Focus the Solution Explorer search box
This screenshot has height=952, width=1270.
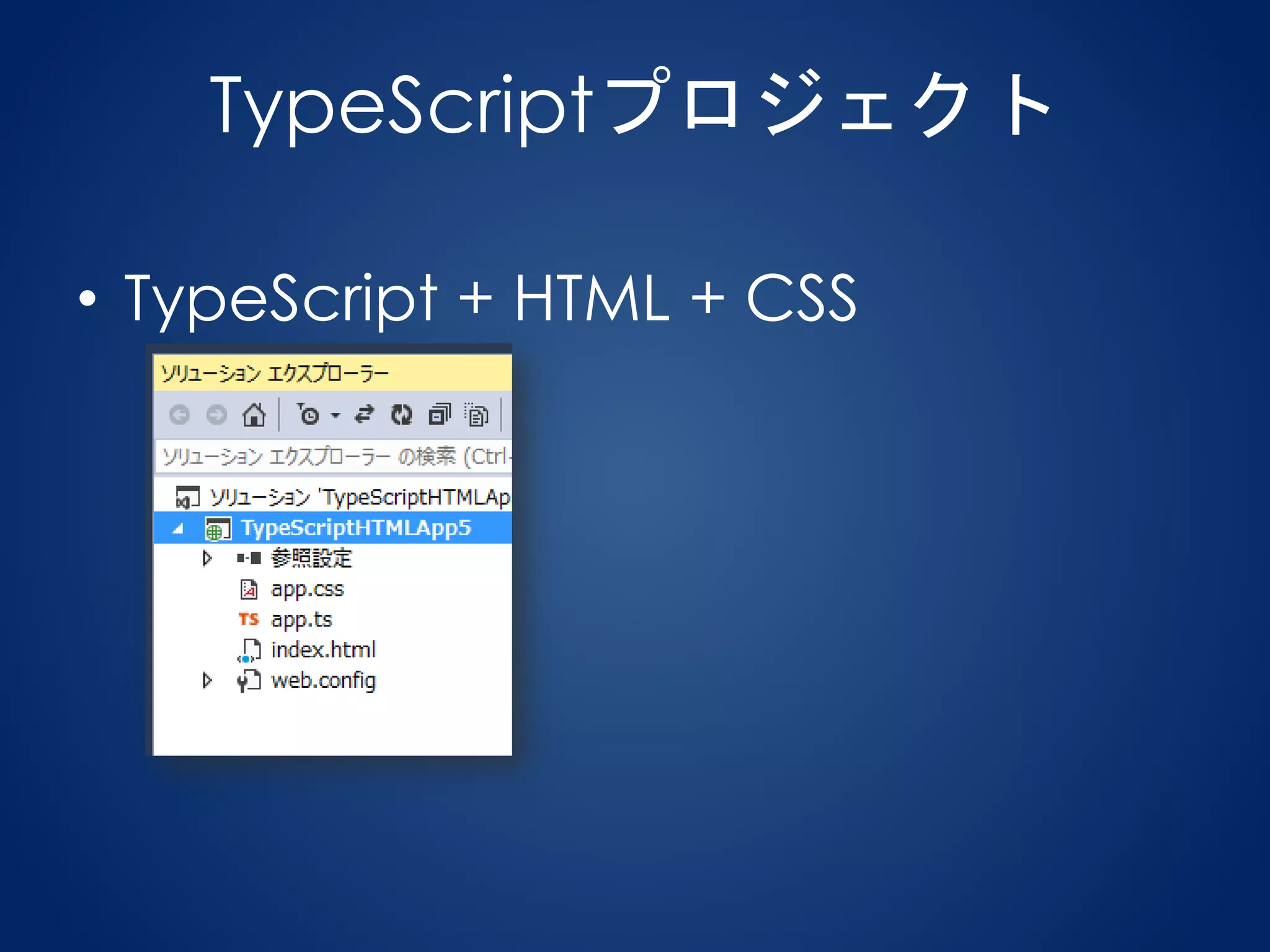pyautogui.click(x=334, y=457)
